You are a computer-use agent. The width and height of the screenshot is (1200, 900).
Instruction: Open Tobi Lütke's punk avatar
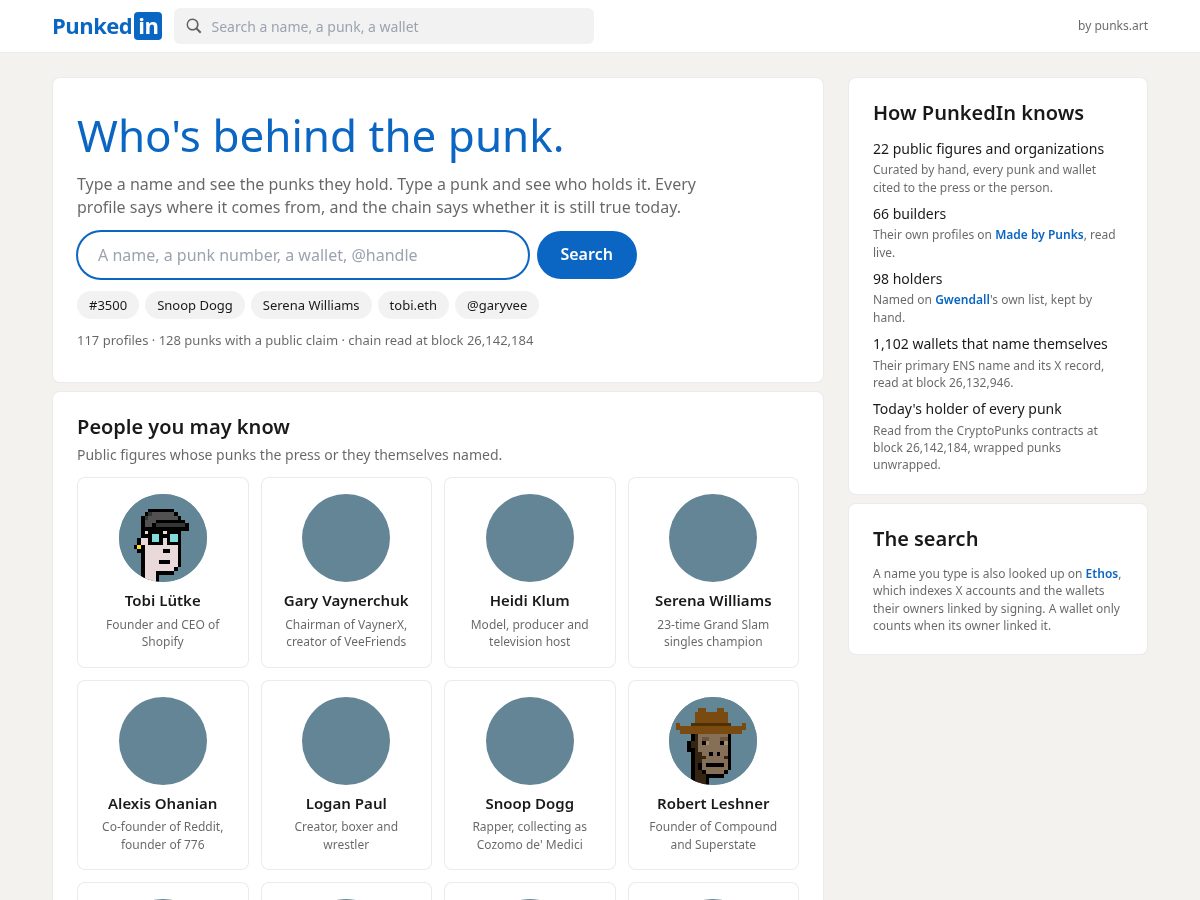(163, 538)
